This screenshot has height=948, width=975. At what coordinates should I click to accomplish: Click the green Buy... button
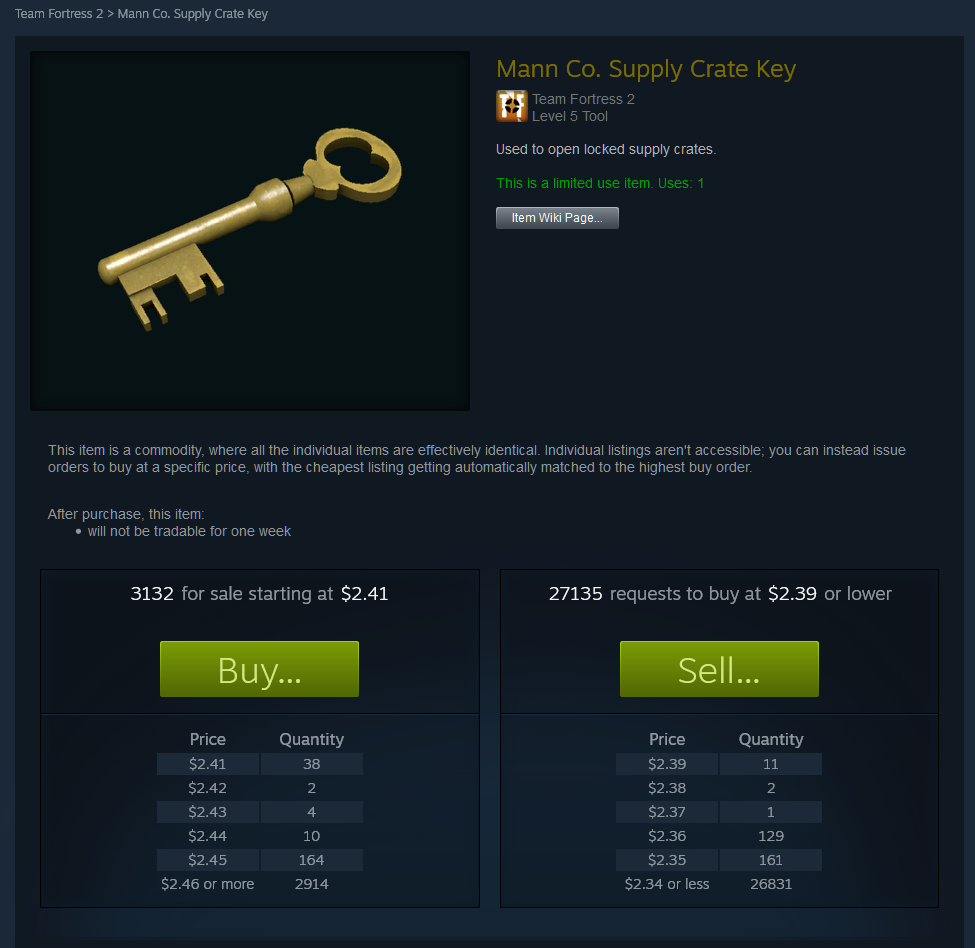(259, 669)
